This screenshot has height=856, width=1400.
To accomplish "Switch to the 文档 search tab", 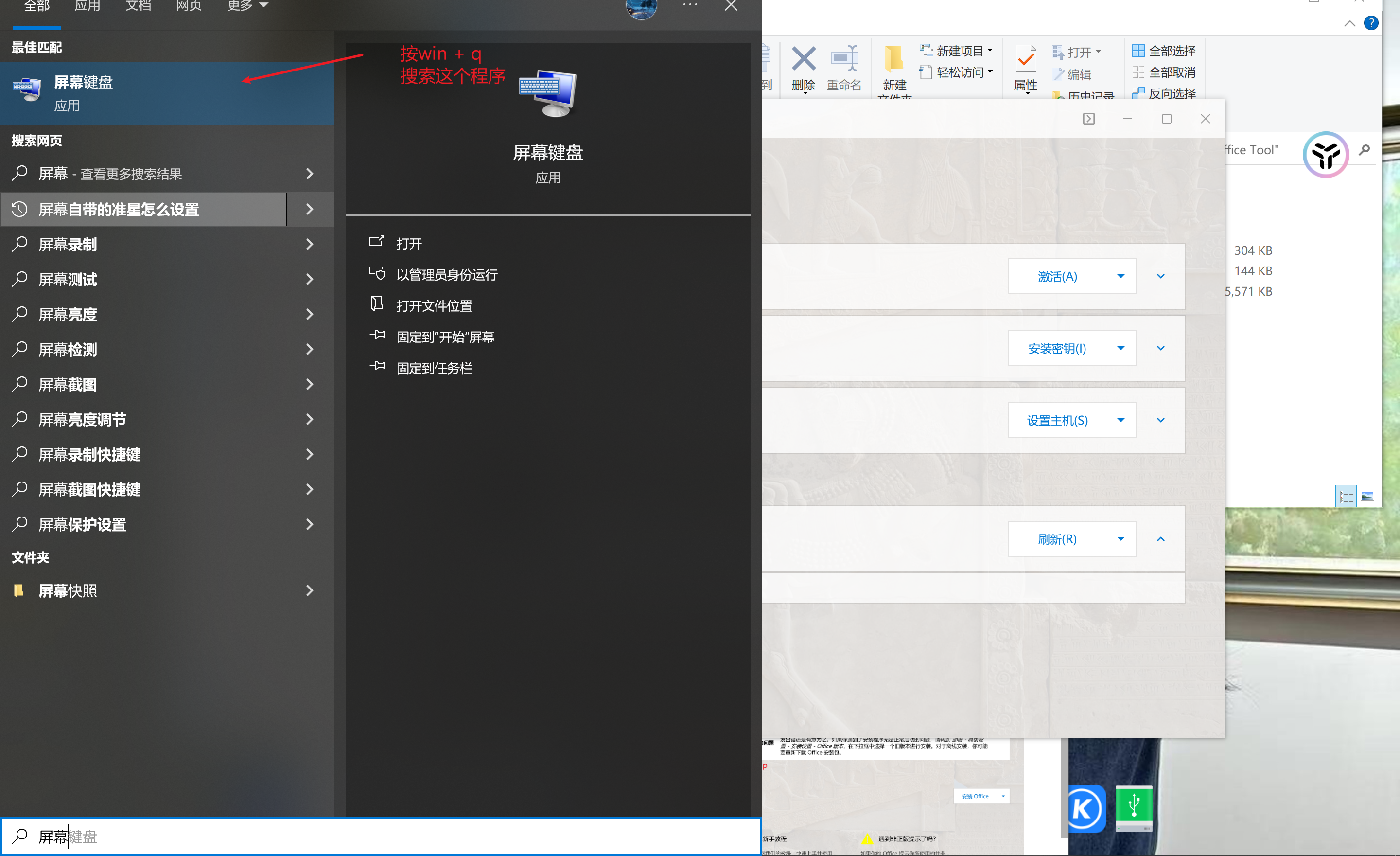I will (138, 7).
